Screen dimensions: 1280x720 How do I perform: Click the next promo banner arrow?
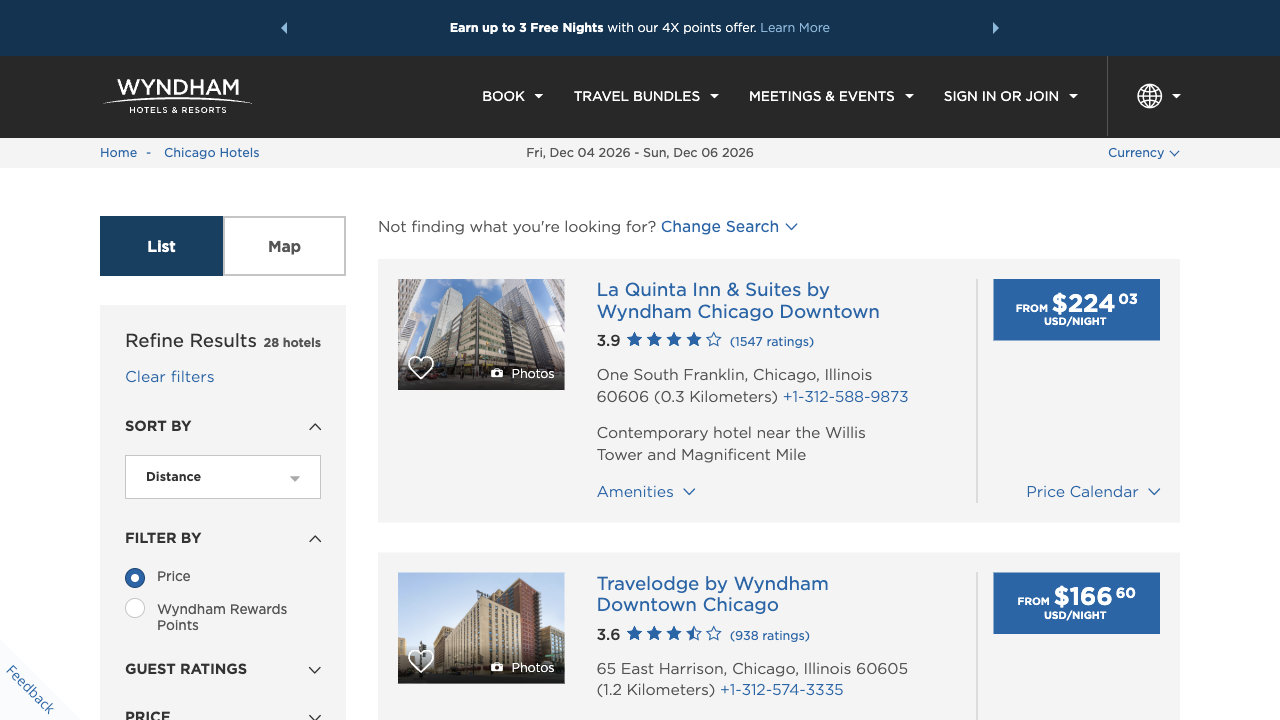pos(995,28)
